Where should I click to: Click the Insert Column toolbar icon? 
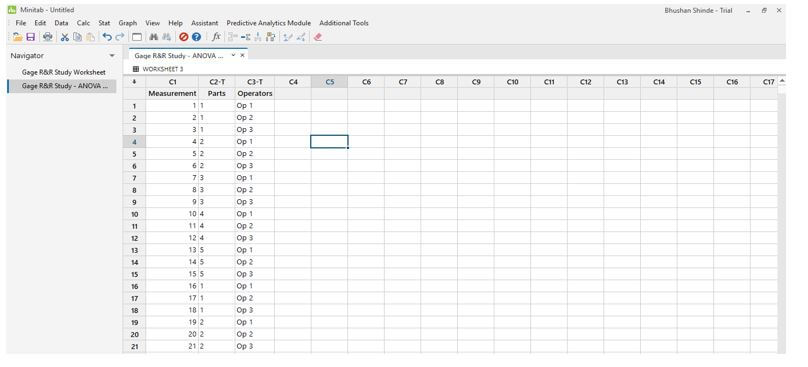pos(258,37)
